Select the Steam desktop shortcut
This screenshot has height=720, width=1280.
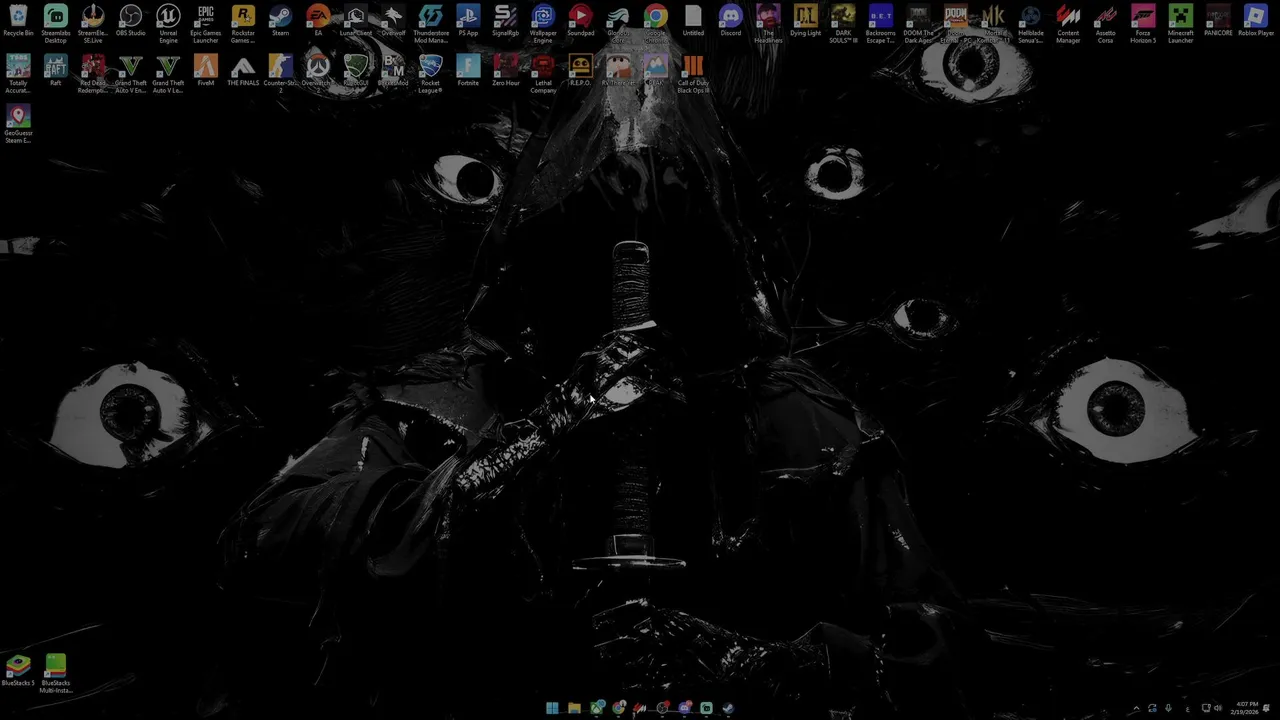point(281,22)
